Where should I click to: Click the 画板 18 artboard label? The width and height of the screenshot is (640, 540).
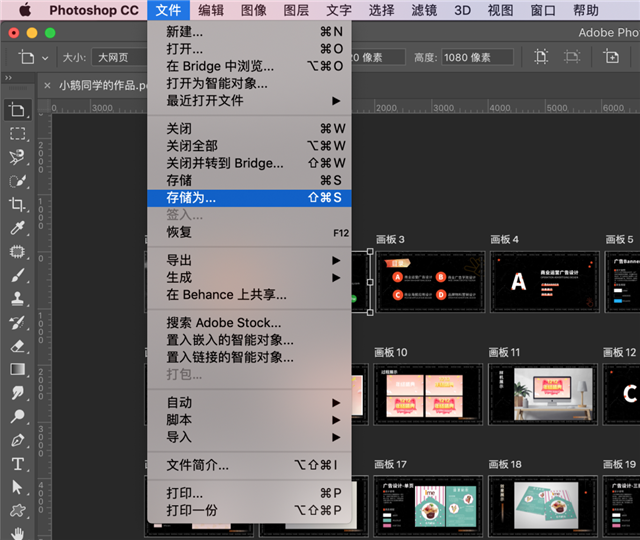505,464
